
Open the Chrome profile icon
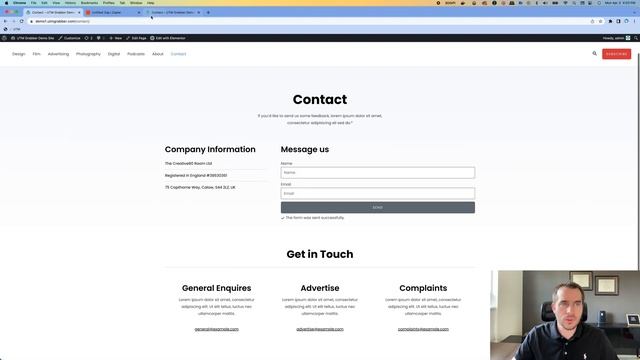pyautogui.click(x=627, y=21)
